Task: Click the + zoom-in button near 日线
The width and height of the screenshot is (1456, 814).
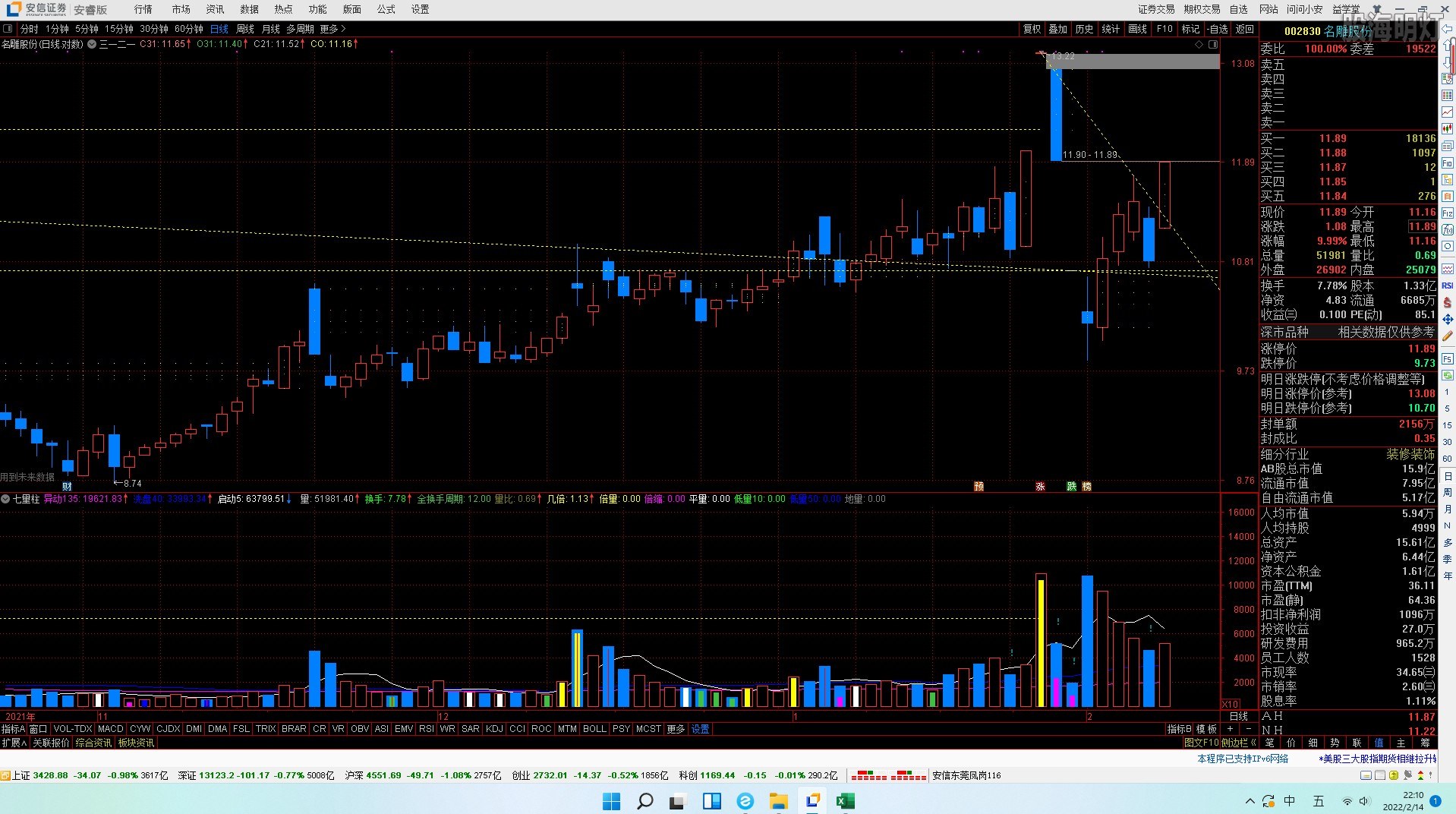Action: (x=1230, y=729)
